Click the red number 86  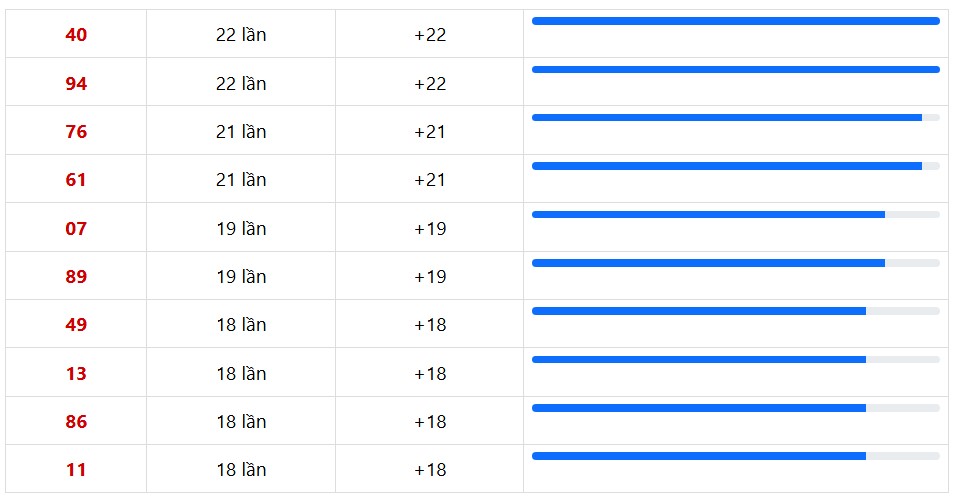(76, 422)
